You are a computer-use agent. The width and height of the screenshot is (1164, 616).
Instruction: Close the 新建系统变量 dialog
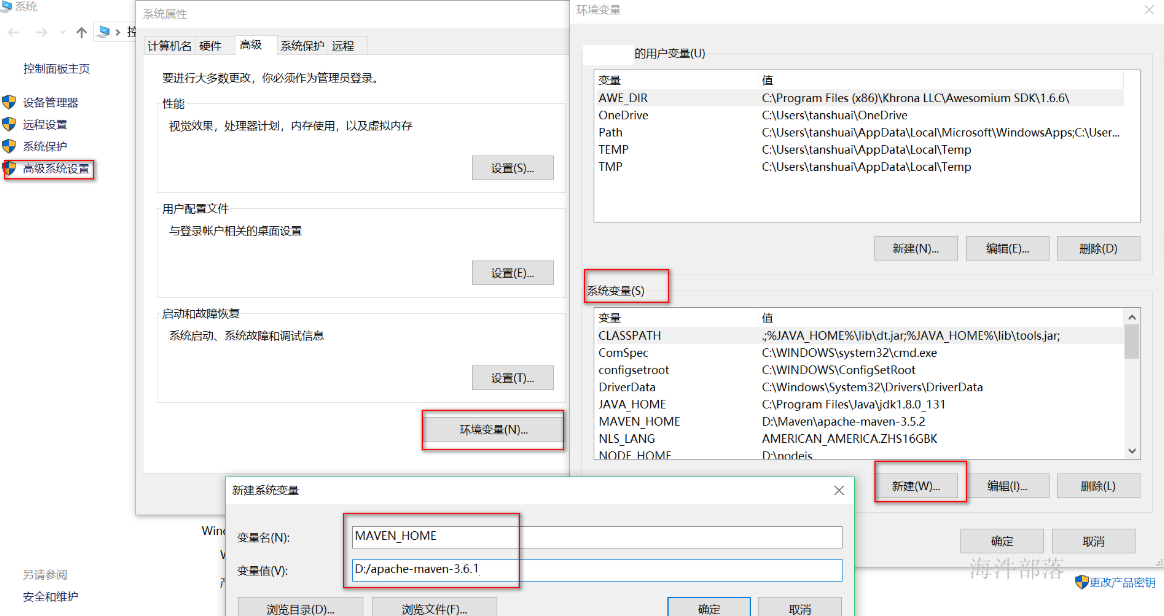(x=839, y=490)
